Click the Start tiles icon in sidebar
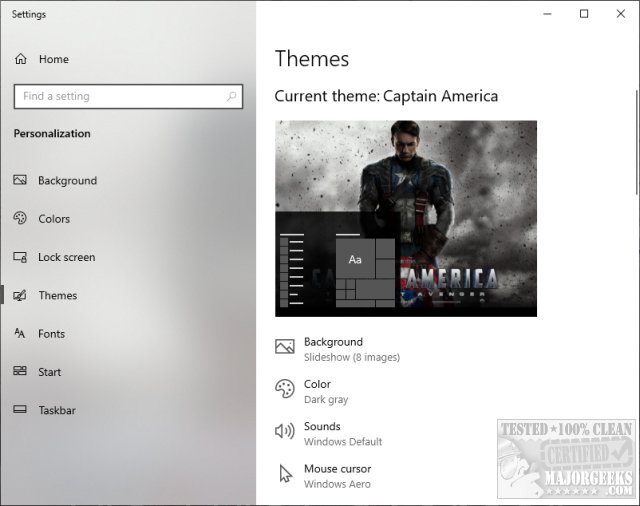The height and width of the screenshot is (506, 640). 20,371
